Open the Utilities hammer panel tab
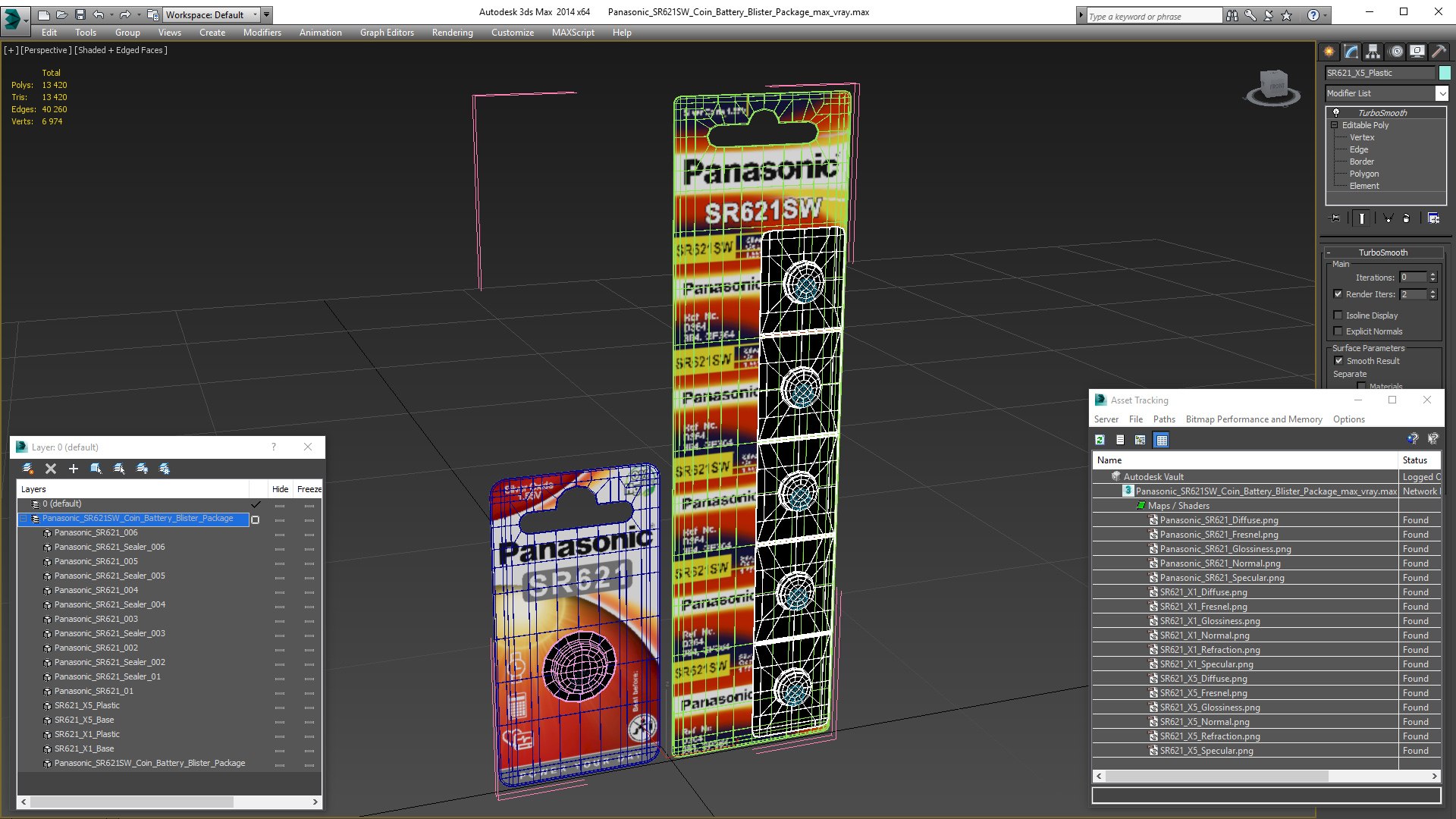The width and height of the screenshot is (1456, 819). [x=1439, y=52]
